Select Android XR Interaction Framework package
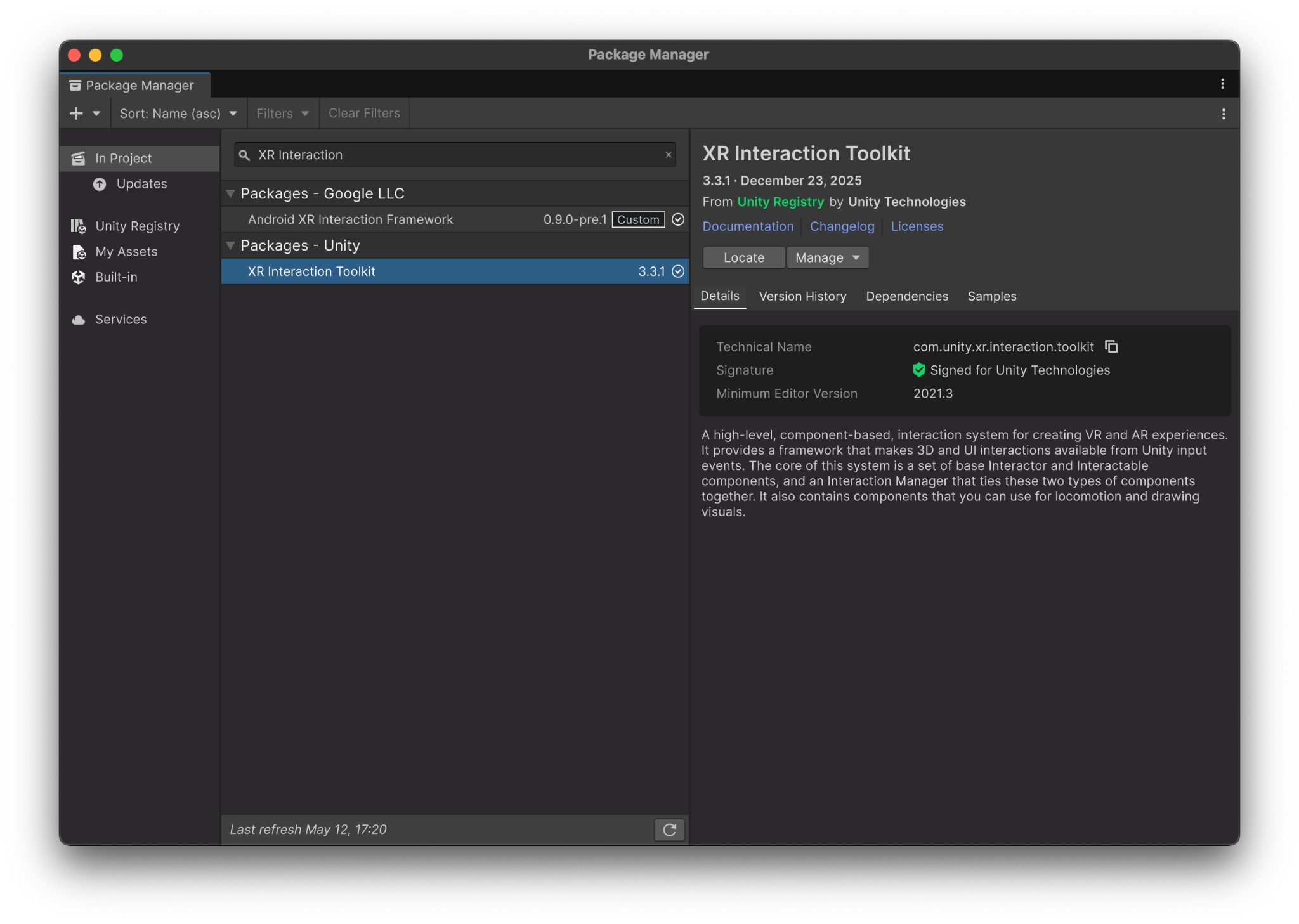The height and width of the screenshot is (924, 1299). click(455, 219)
